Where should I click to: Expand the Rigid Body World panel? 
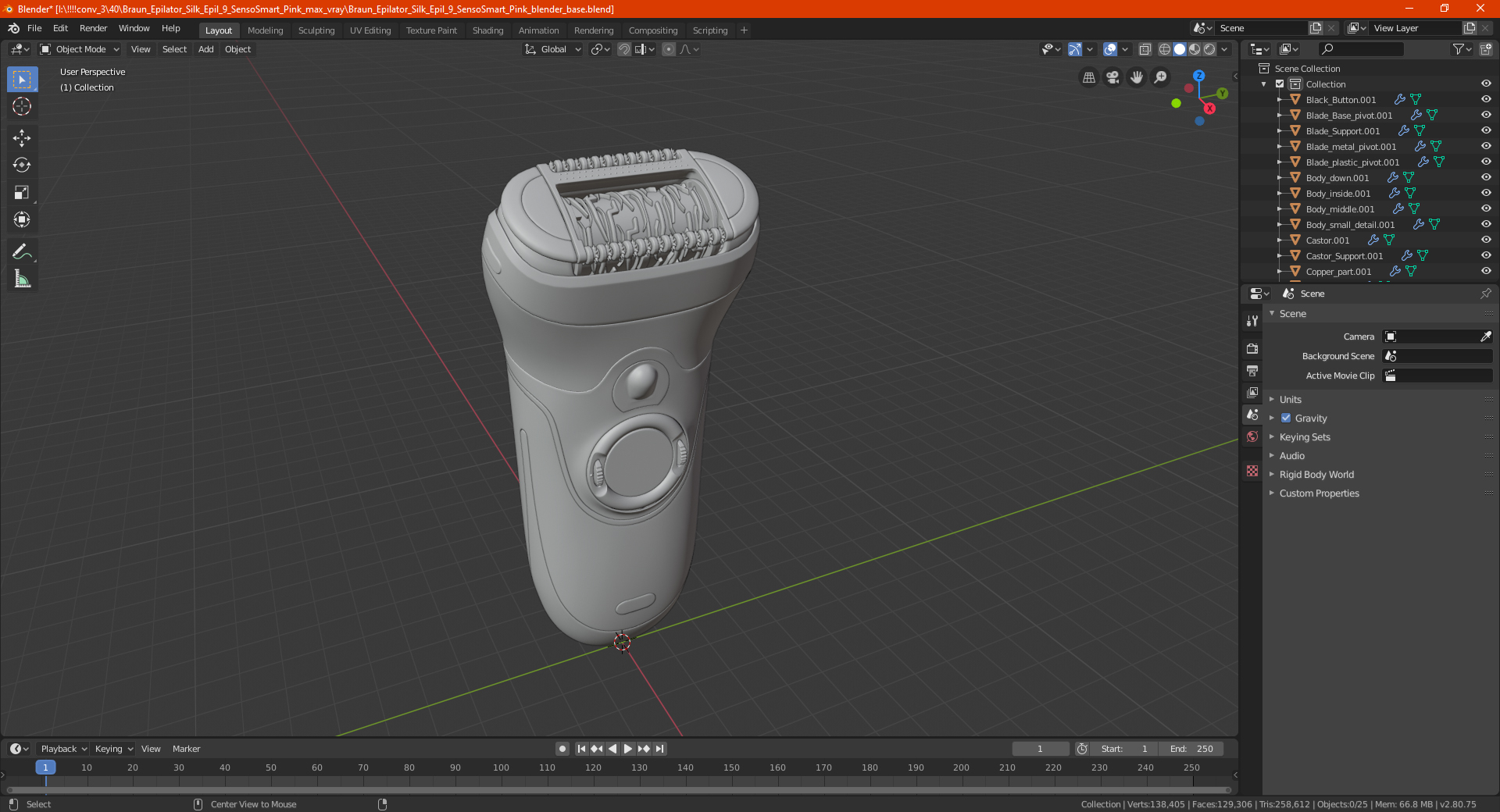[1316, 474]
